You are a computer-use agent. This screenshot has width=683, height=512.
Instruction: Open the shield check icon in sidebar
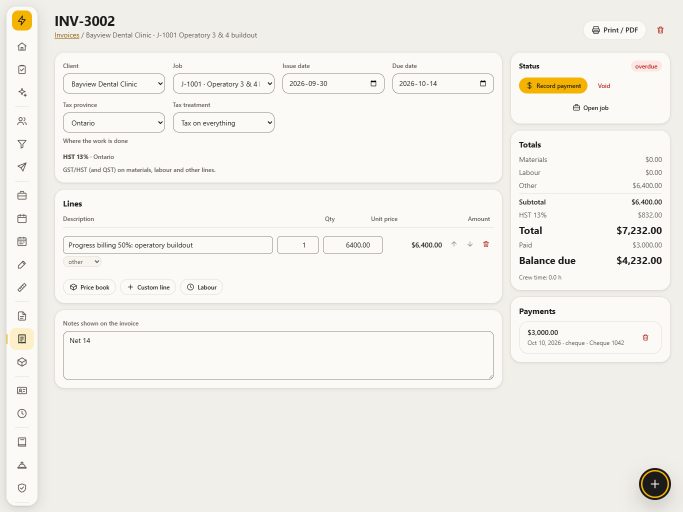tap(22, 488)
